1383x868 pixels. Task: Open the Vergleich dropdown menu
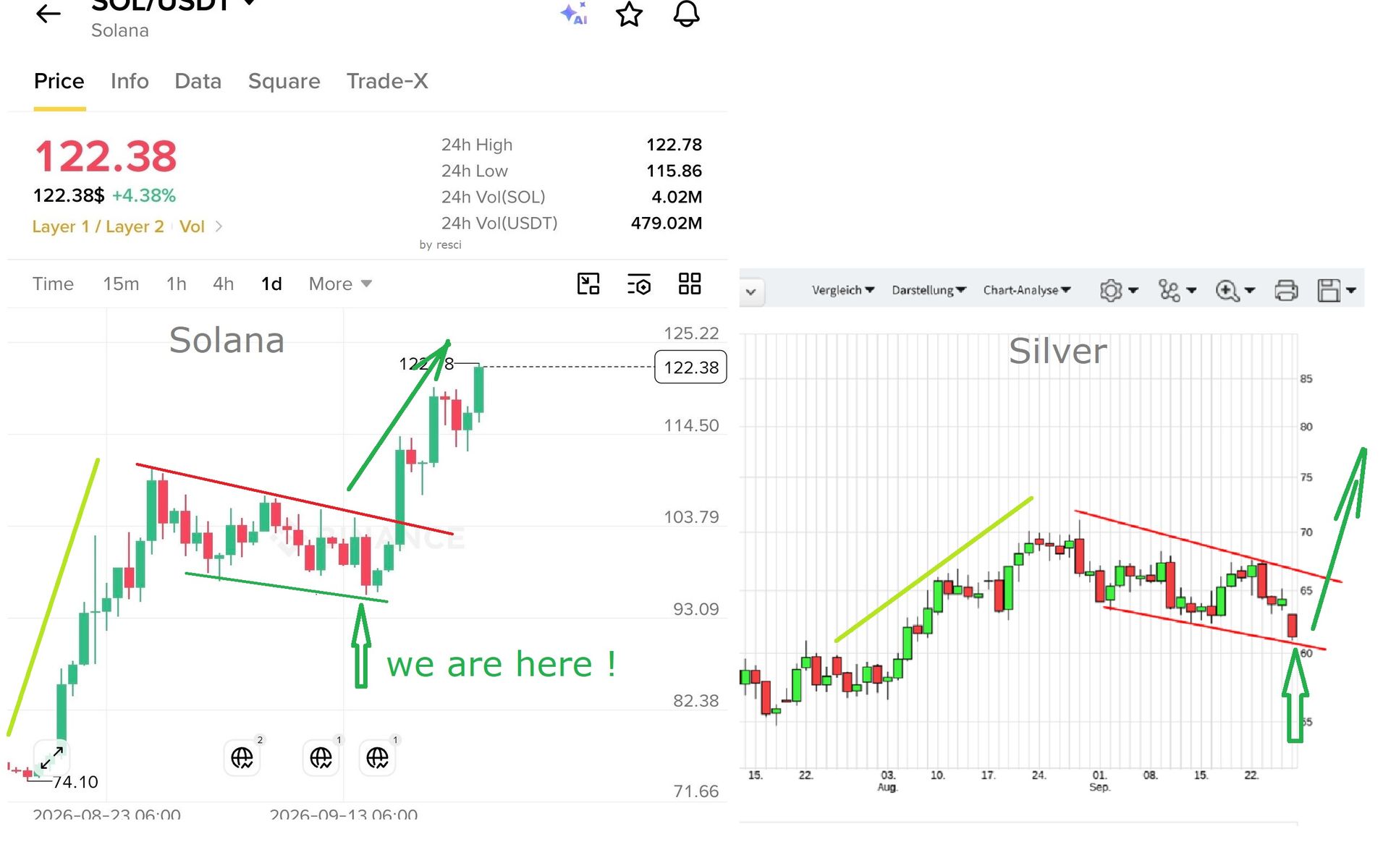[843, 290]
